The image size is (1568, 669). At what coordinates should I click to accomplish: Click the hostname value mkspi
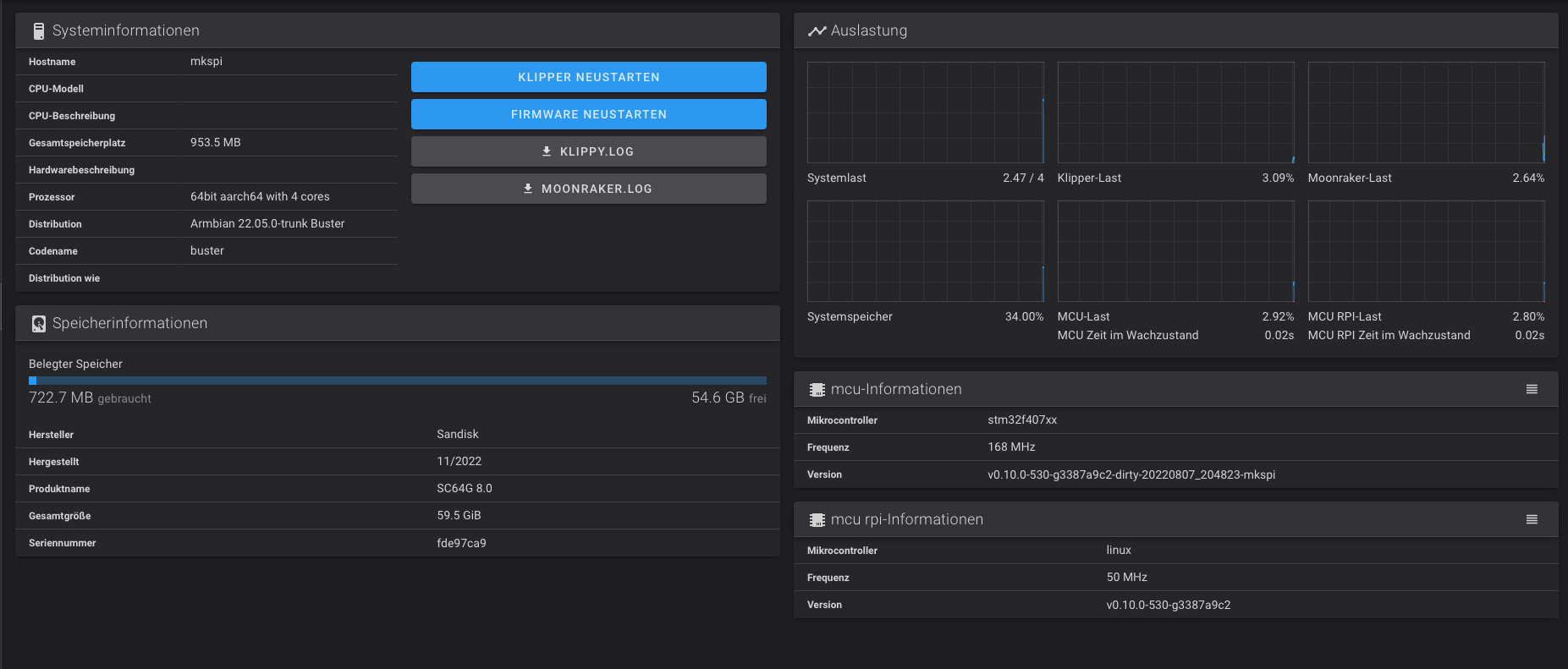point(206,61)
